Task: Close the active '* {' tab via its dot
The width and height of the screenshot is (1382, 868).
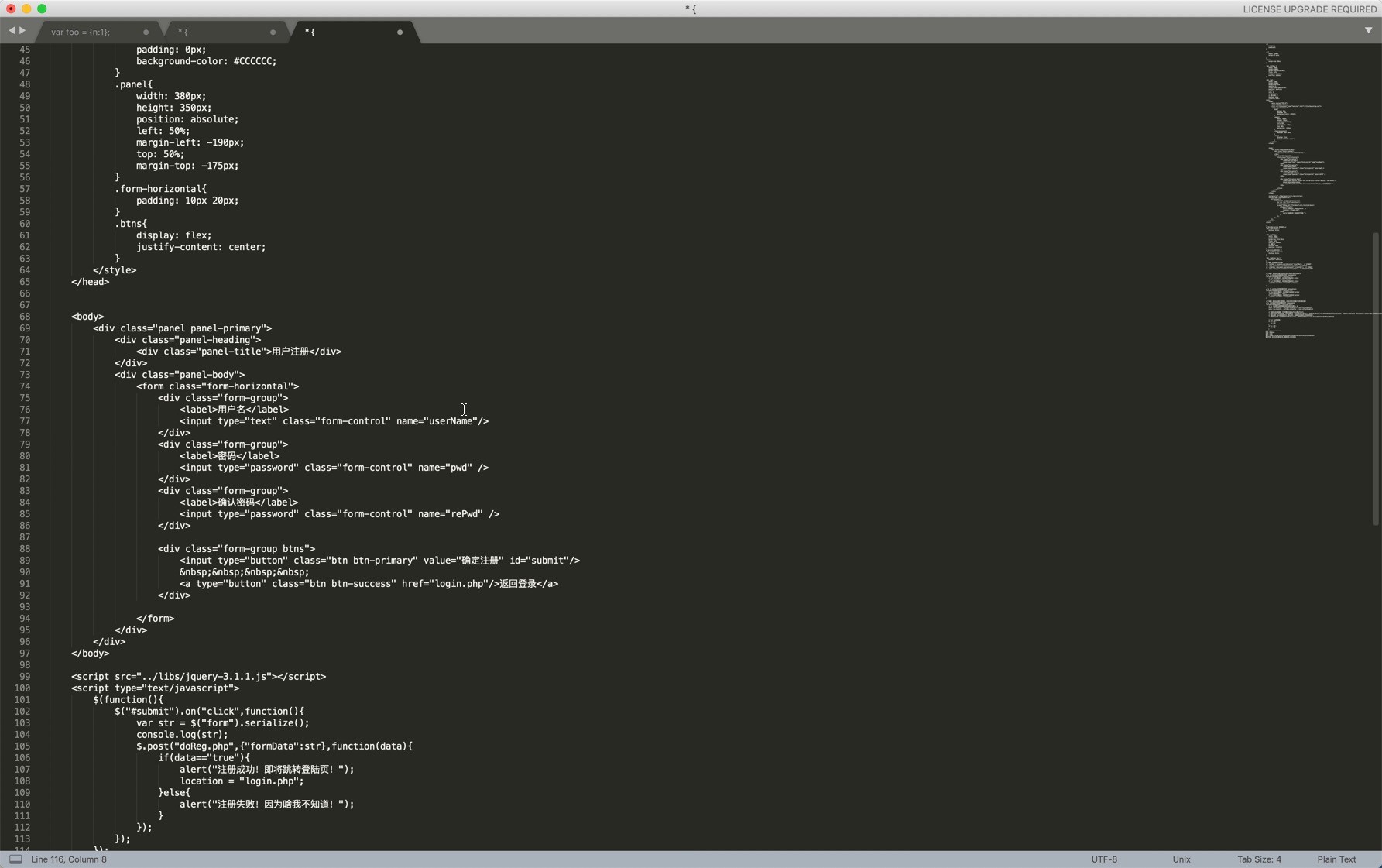Action: click(400, 33)
